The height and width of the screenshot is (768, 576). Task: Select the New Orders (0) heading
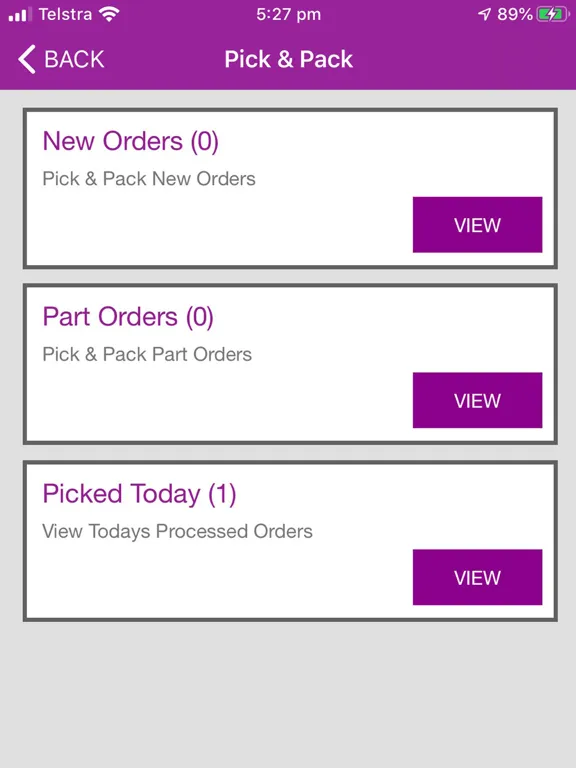tap(131, 142)
